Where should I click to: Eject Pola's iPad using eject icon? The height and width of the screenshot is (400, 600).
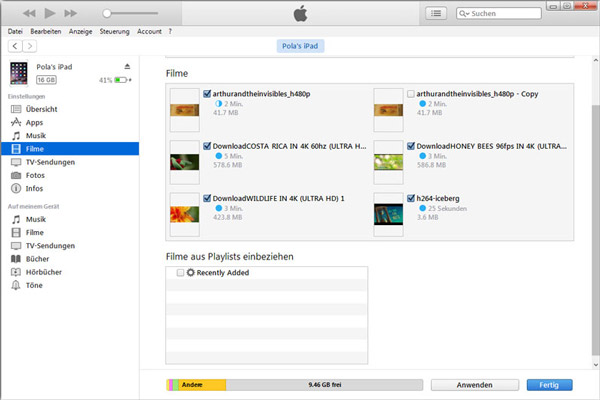127,66
